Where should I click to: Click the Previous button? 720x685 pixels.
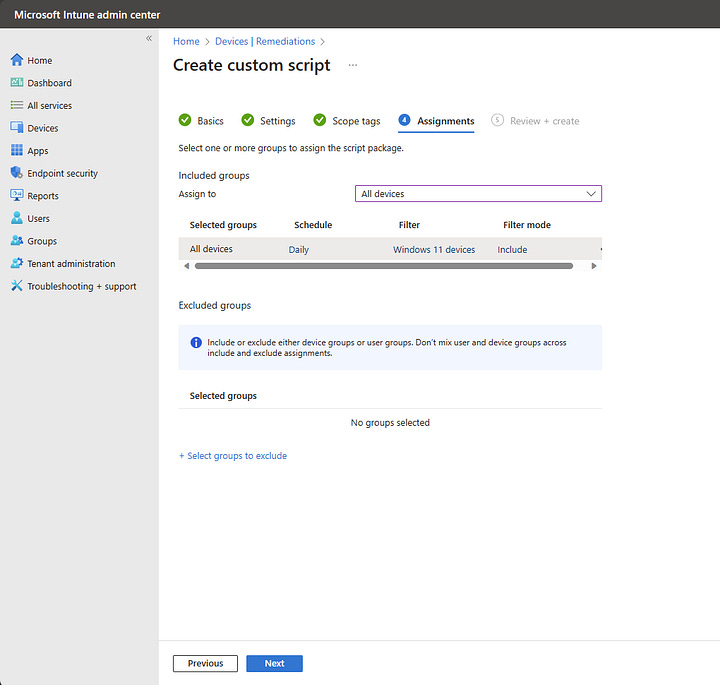pyautogui.click(x=205, y=663)
